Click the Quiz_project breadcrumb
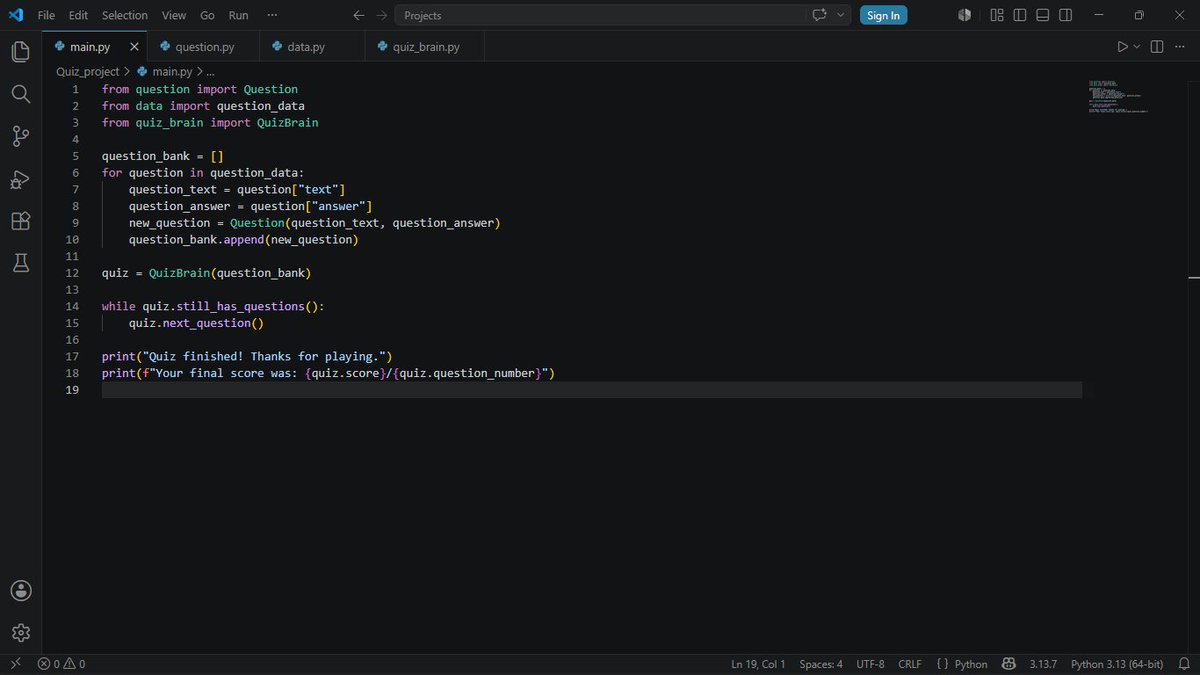Image resolution: width=1200 pixels, height=675 pixels. 87,72
